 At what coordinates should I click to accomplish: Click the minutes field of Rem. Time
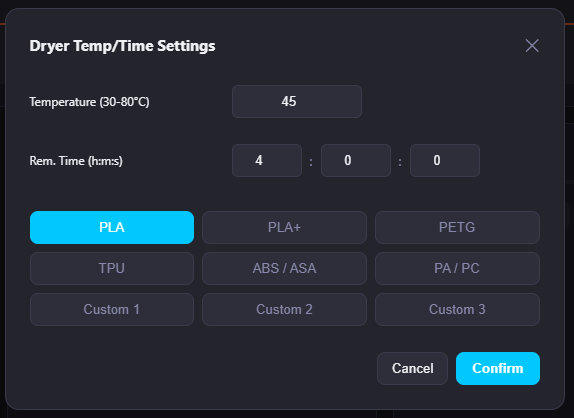[x=356, y=160]
